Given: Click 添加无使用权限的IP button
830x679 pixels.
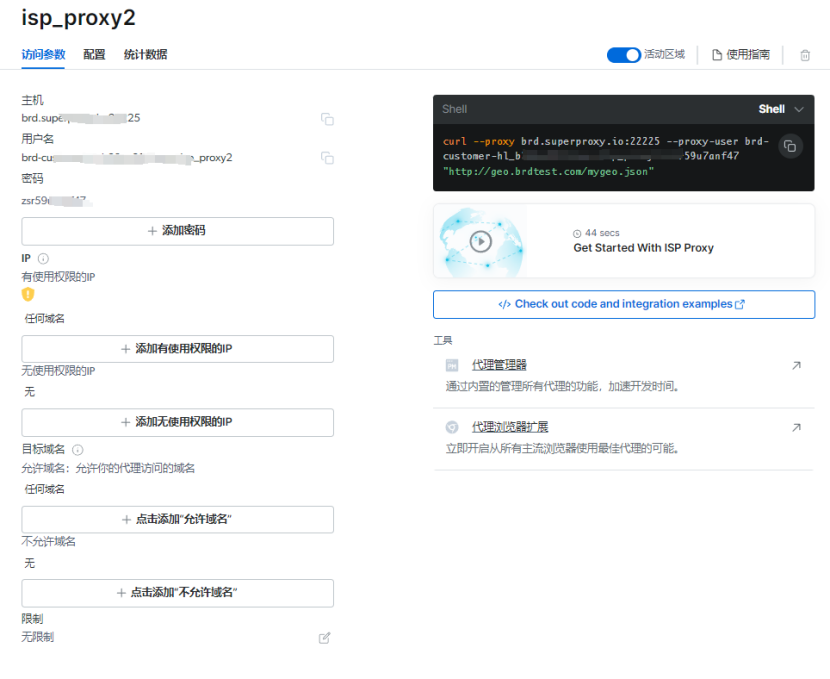Looking at the screenshot, I should (177, 422).
